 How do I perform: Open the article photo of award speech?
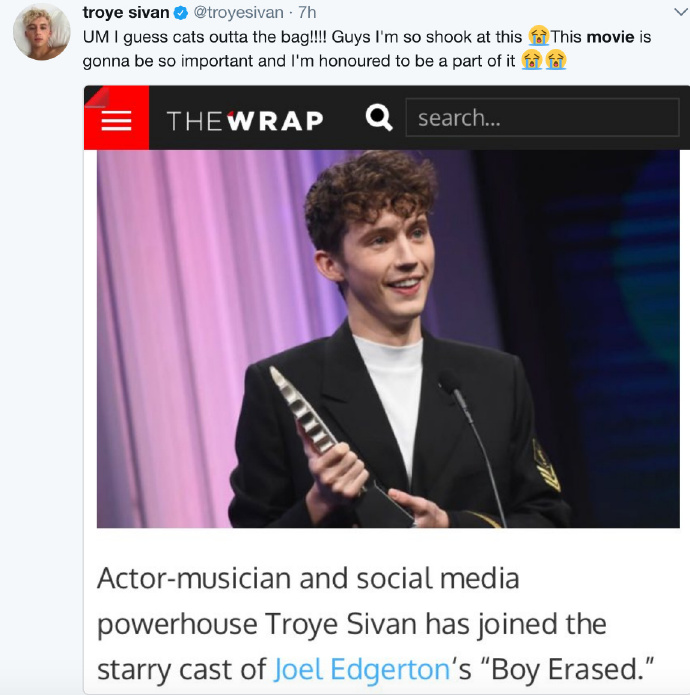[388, 339]
